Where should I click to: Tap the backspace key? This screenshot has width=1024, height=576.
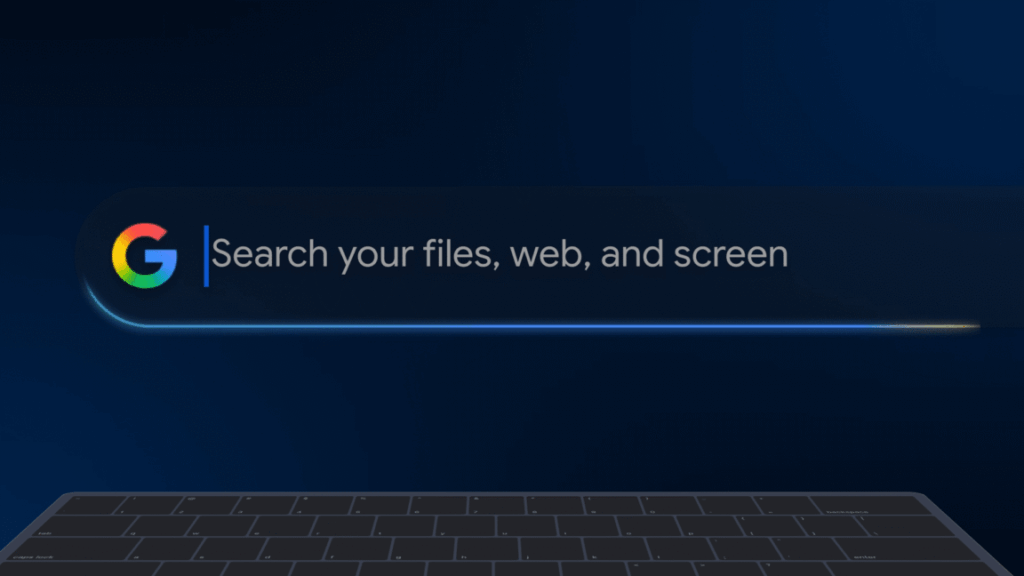(868, 505)
